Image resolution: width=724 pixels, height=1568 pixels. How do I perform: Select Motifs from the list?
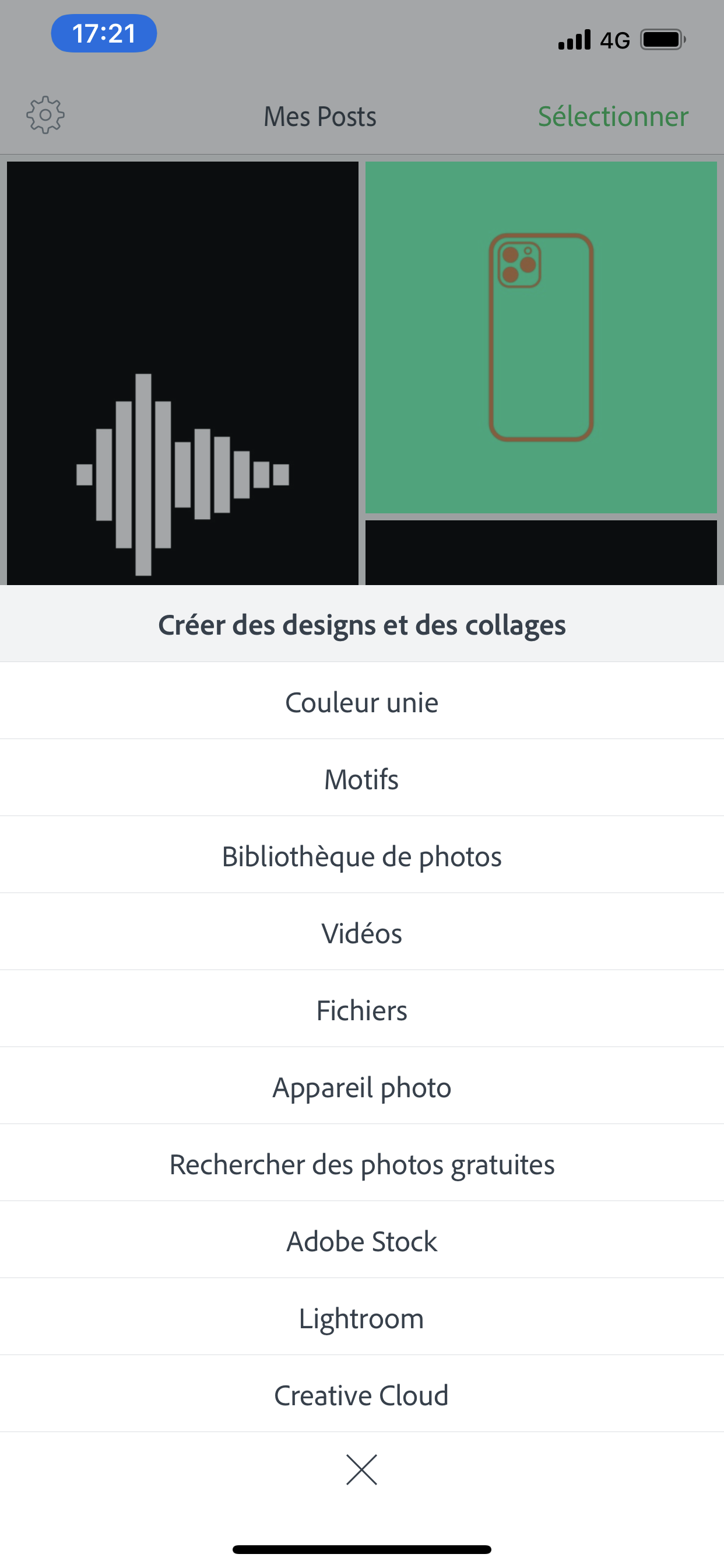(x=361, y=779)
